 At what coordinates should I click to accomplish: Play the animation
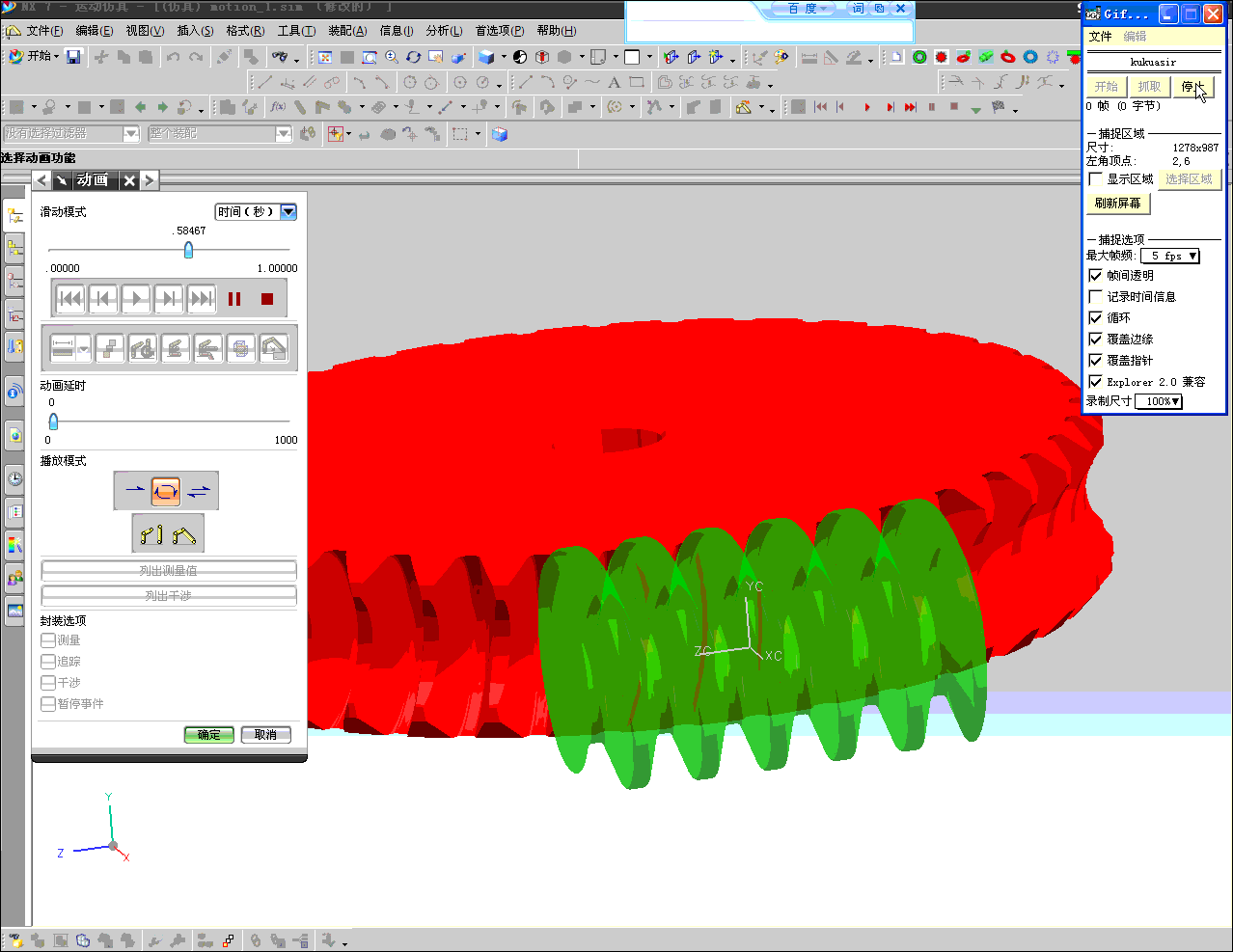coord(136,299)
